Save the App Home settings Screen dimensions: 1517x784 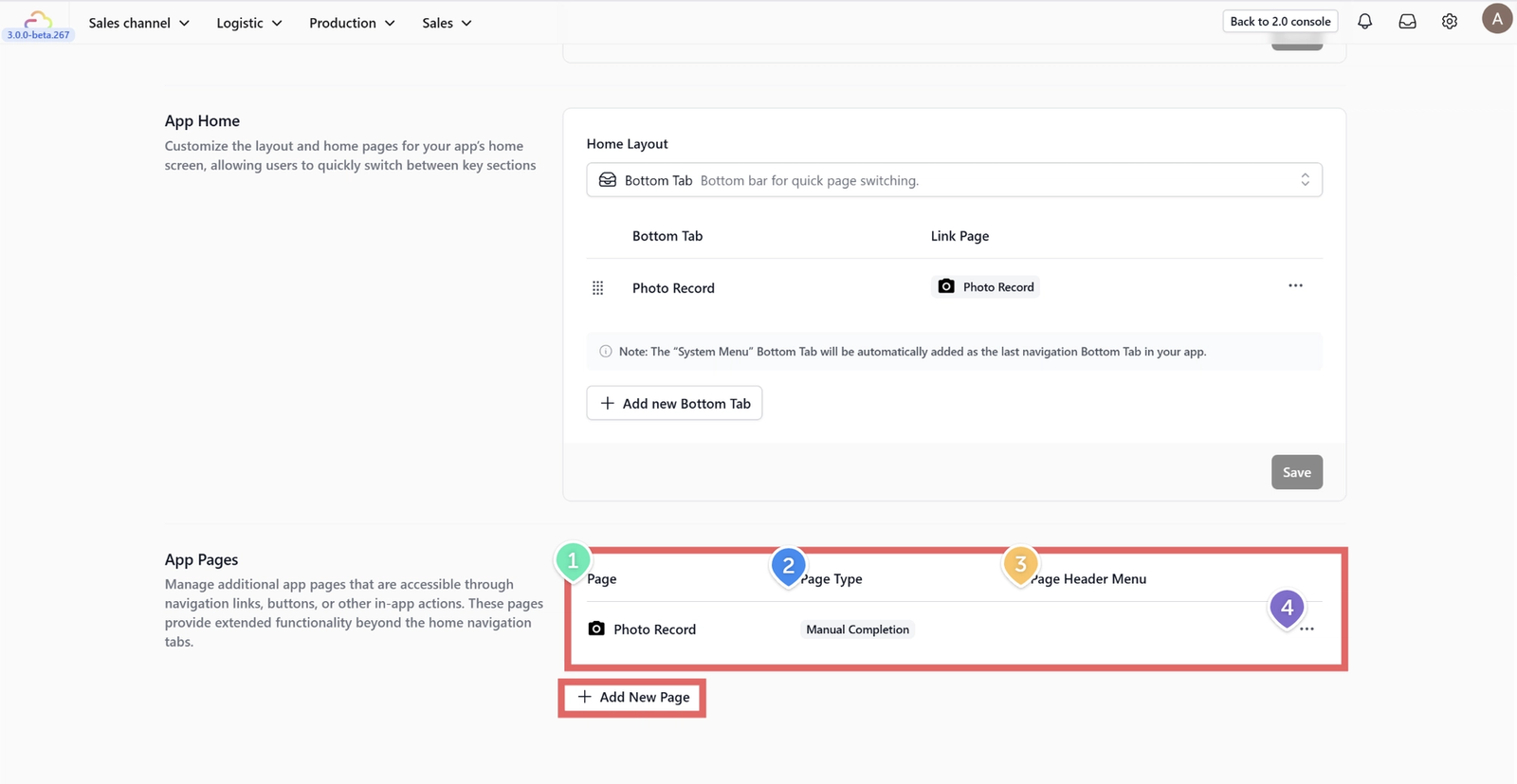click(1296, 472)
